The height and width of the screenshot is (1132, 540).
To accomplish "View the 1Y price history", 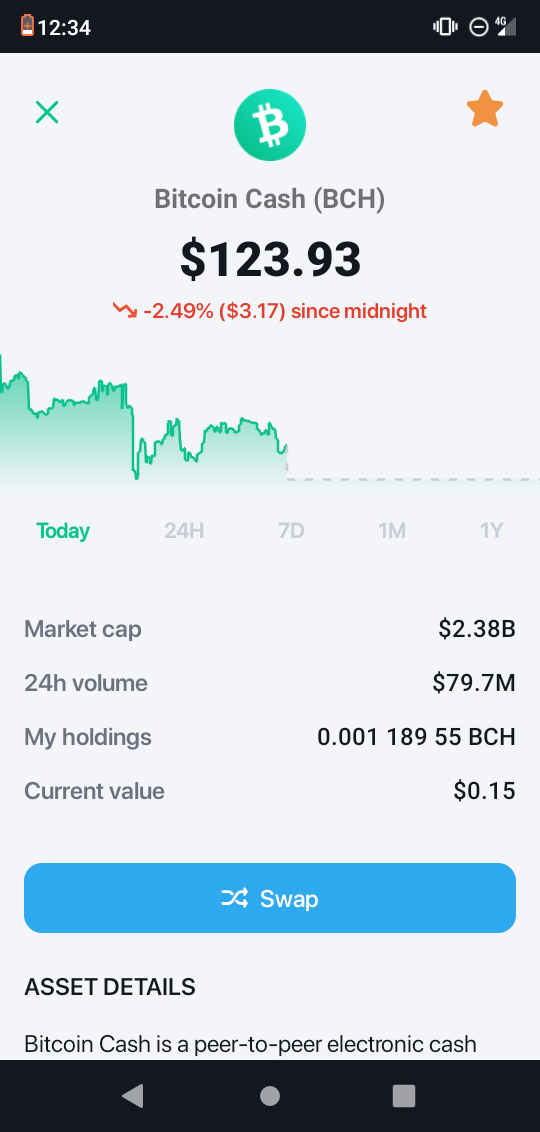I will click(491, 531).
